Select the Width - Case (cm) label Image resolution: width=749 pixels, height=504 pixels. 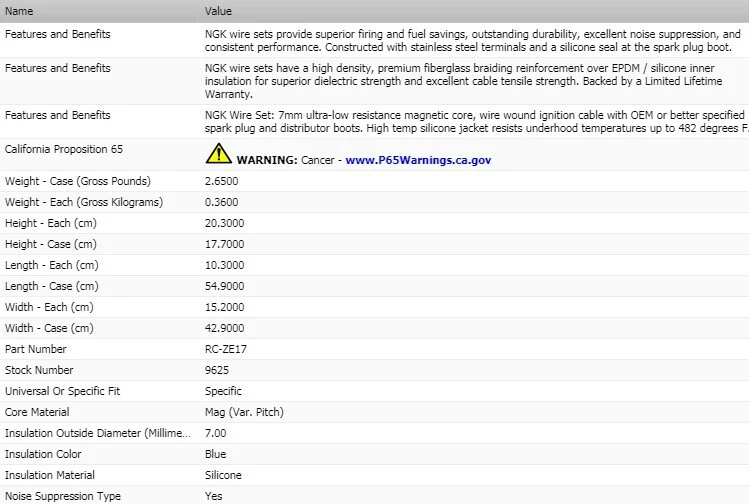tap(49, 328)
